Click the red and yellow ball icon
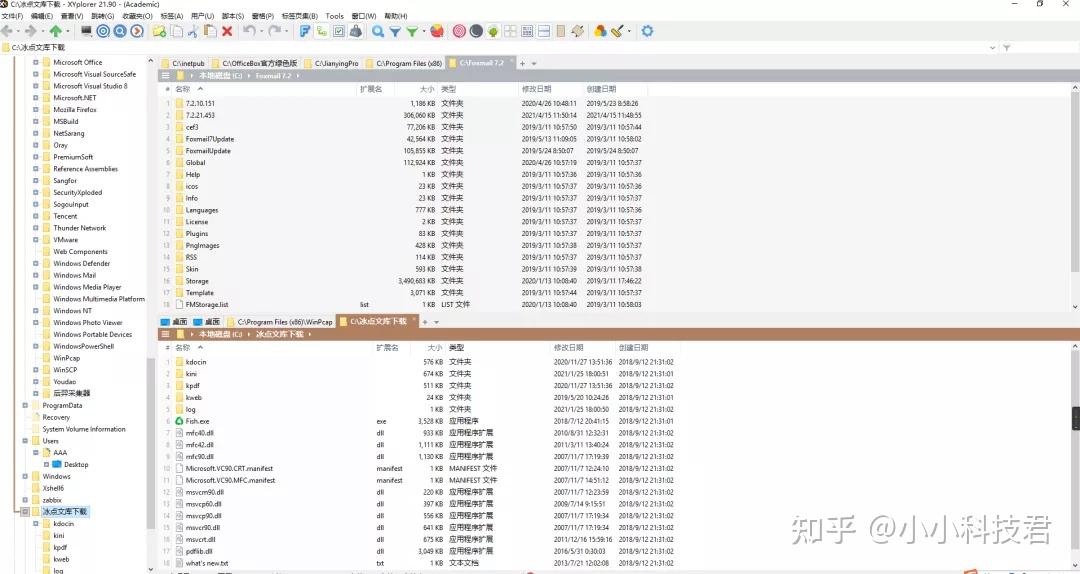 (x=437, y=31)
